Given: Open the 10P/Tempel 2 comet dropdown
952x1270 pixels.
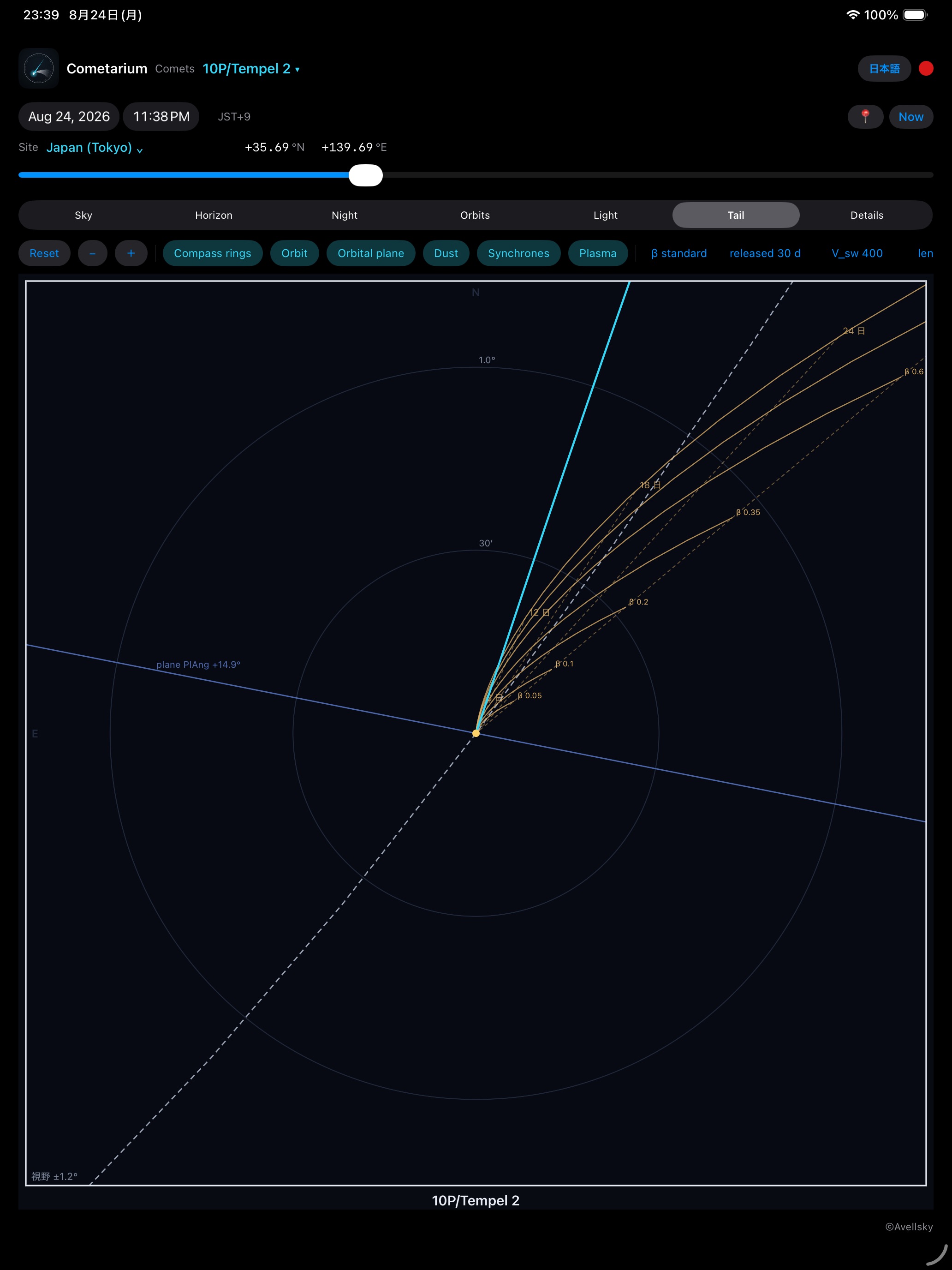Looking at the screenshot, I should (251, 69).
